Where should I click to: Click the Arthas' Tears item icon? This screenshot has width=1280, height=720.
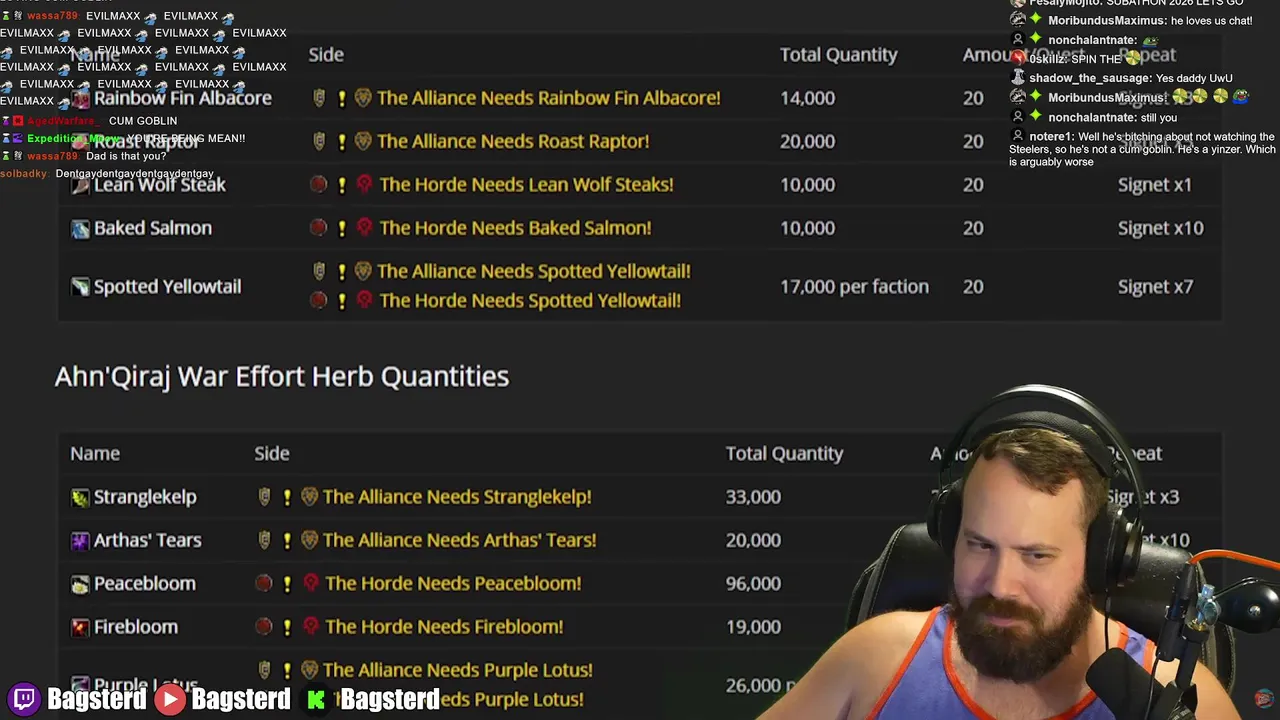pos(80,540)
